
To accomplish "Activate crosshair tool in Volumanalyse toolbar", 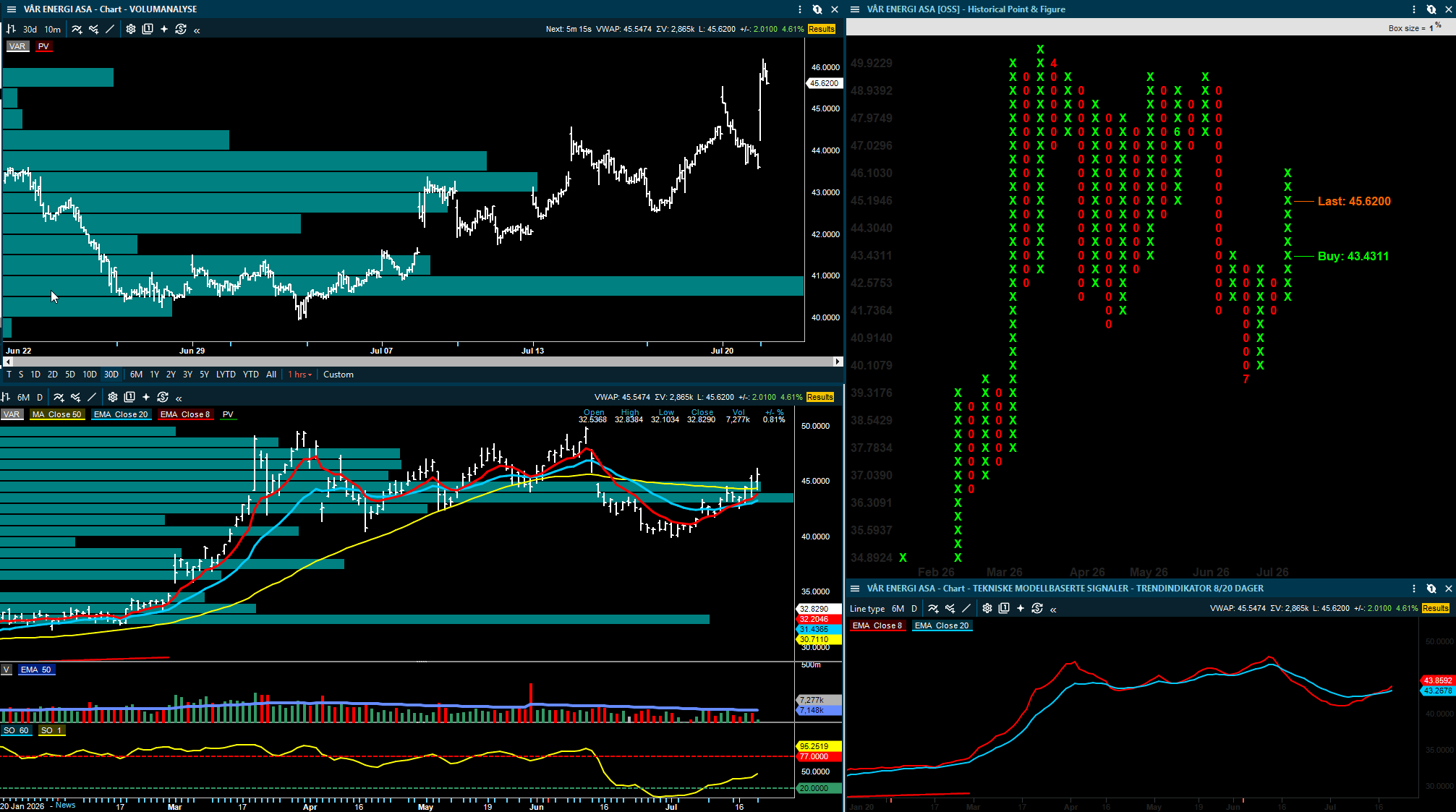I will point(164,29).
